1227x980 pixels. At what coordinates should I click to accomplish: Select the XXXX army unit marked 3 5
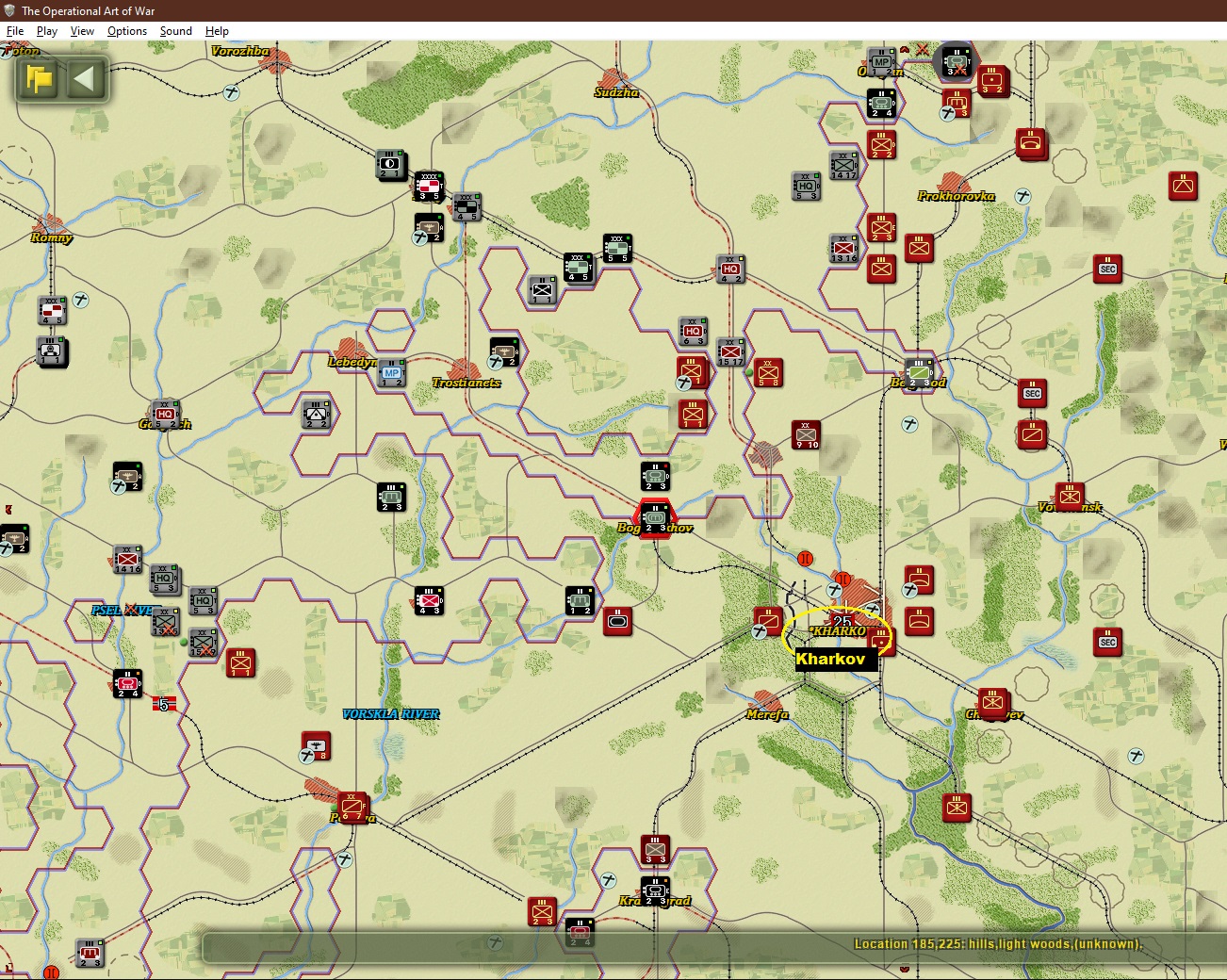tap(429, 187)
